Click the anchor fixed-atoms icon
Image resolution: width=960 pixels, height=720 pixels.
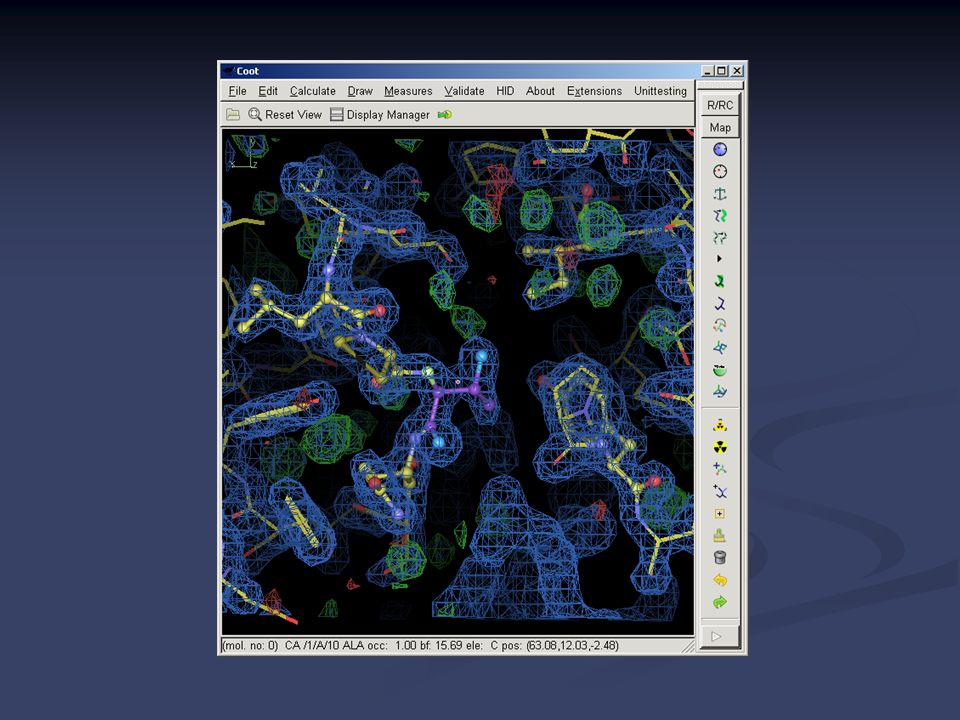pyautogui.click(x=720, y=194)
